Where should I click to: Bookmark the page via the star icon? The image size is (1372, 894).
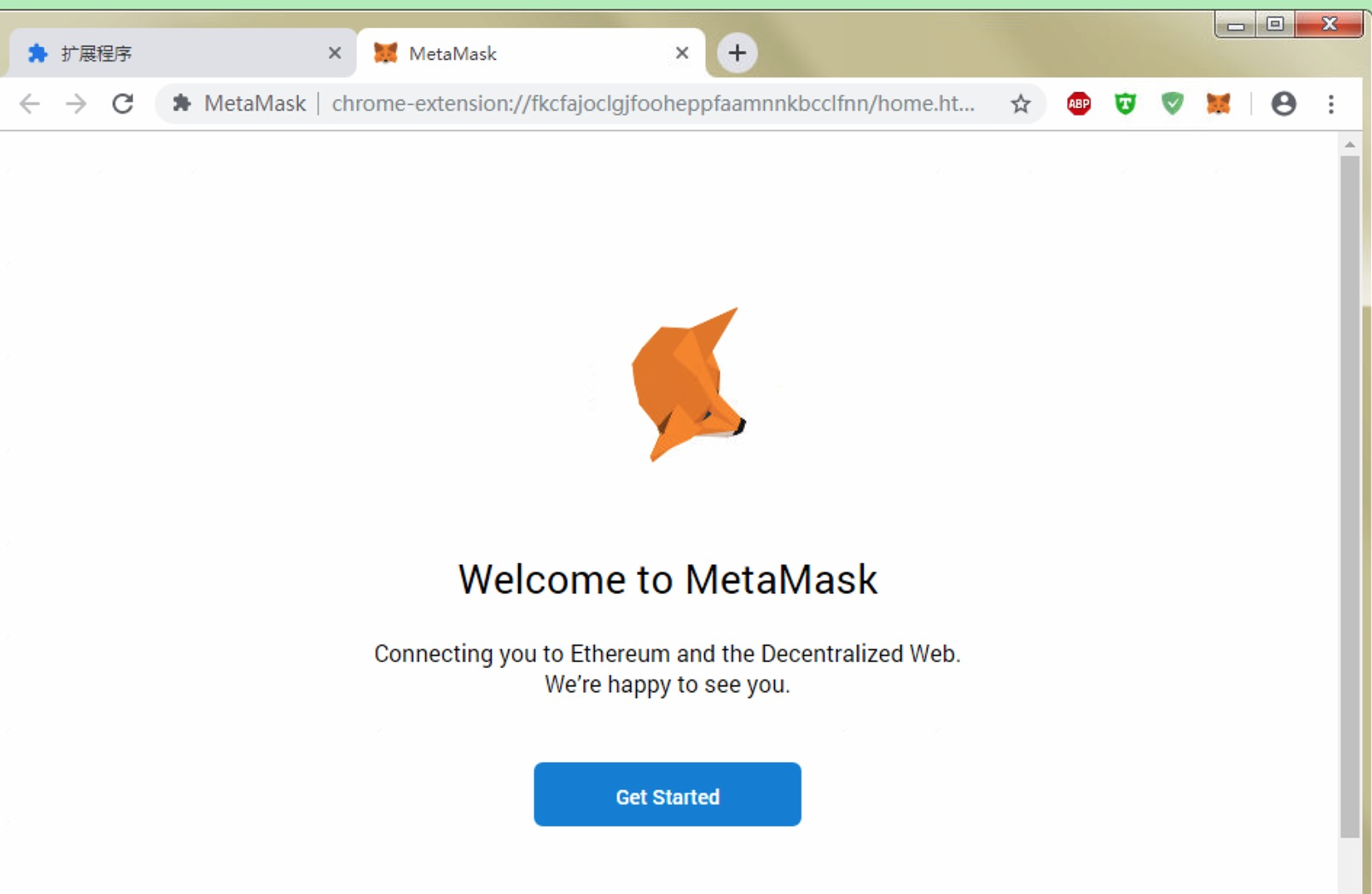[1021, 103]
